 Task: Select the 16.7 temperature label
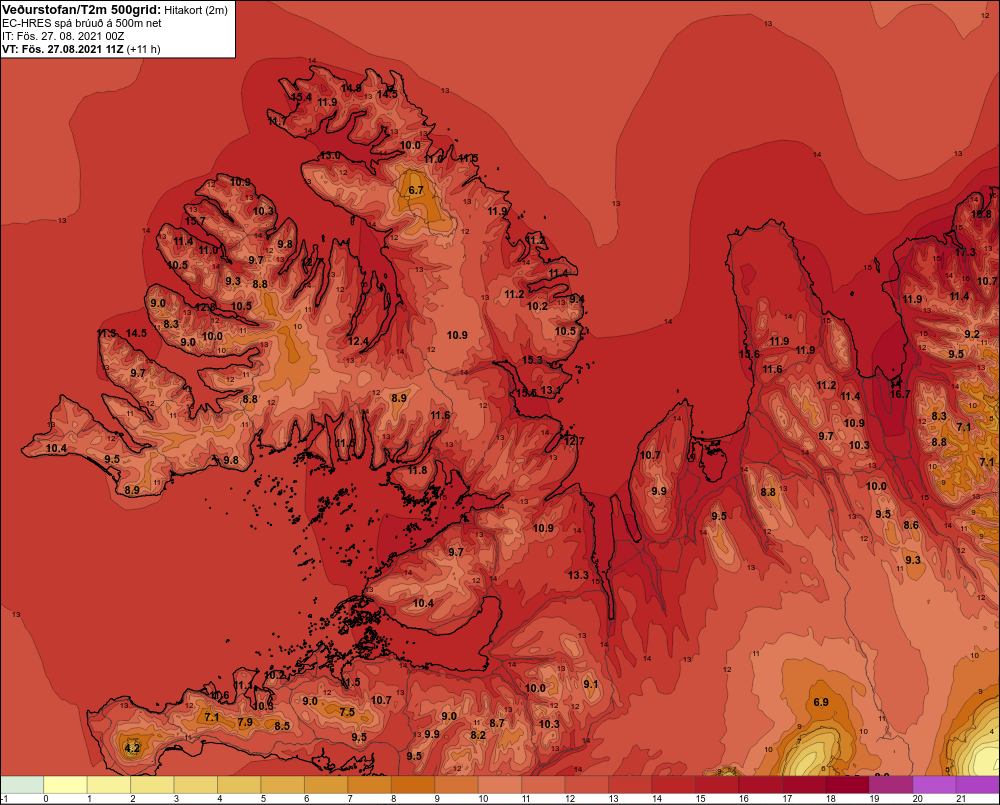click(x=900, y=394)
